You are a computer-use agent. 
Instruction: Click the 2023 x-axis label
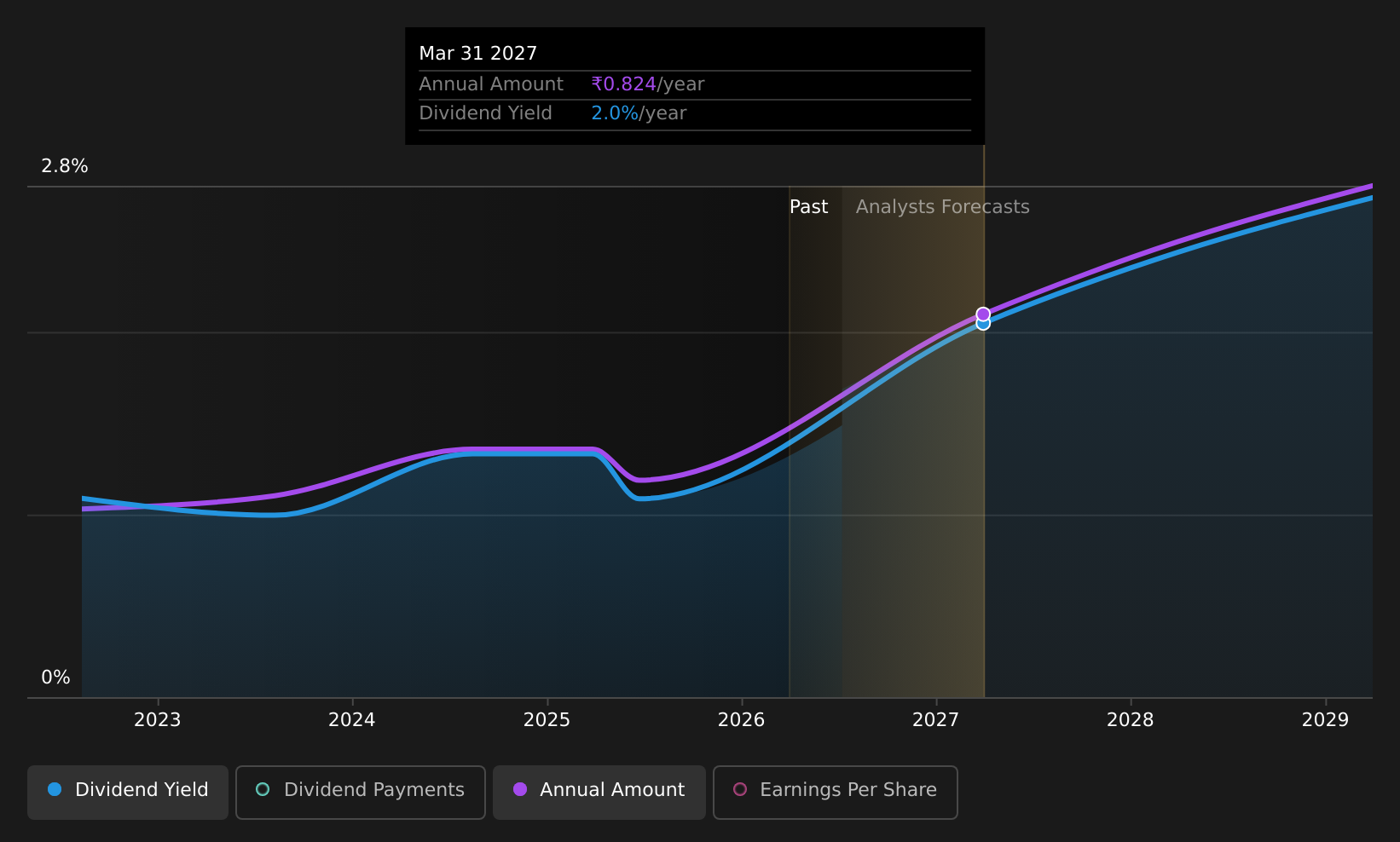(x=158, y=720)
